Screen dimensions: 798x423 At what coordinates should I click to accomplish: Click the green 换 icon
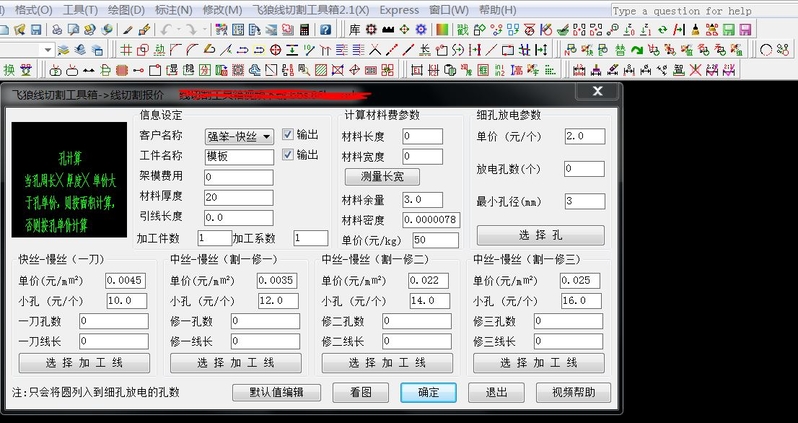coord(9,70)
